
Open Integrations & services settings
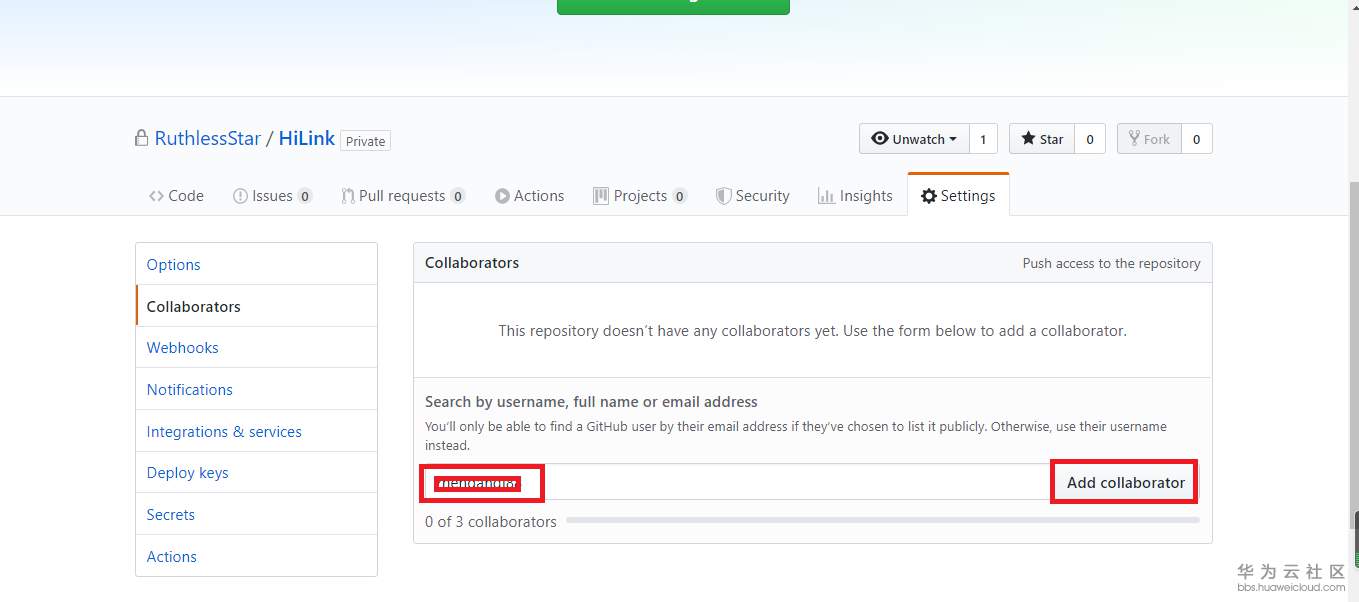tap(224, 432)
